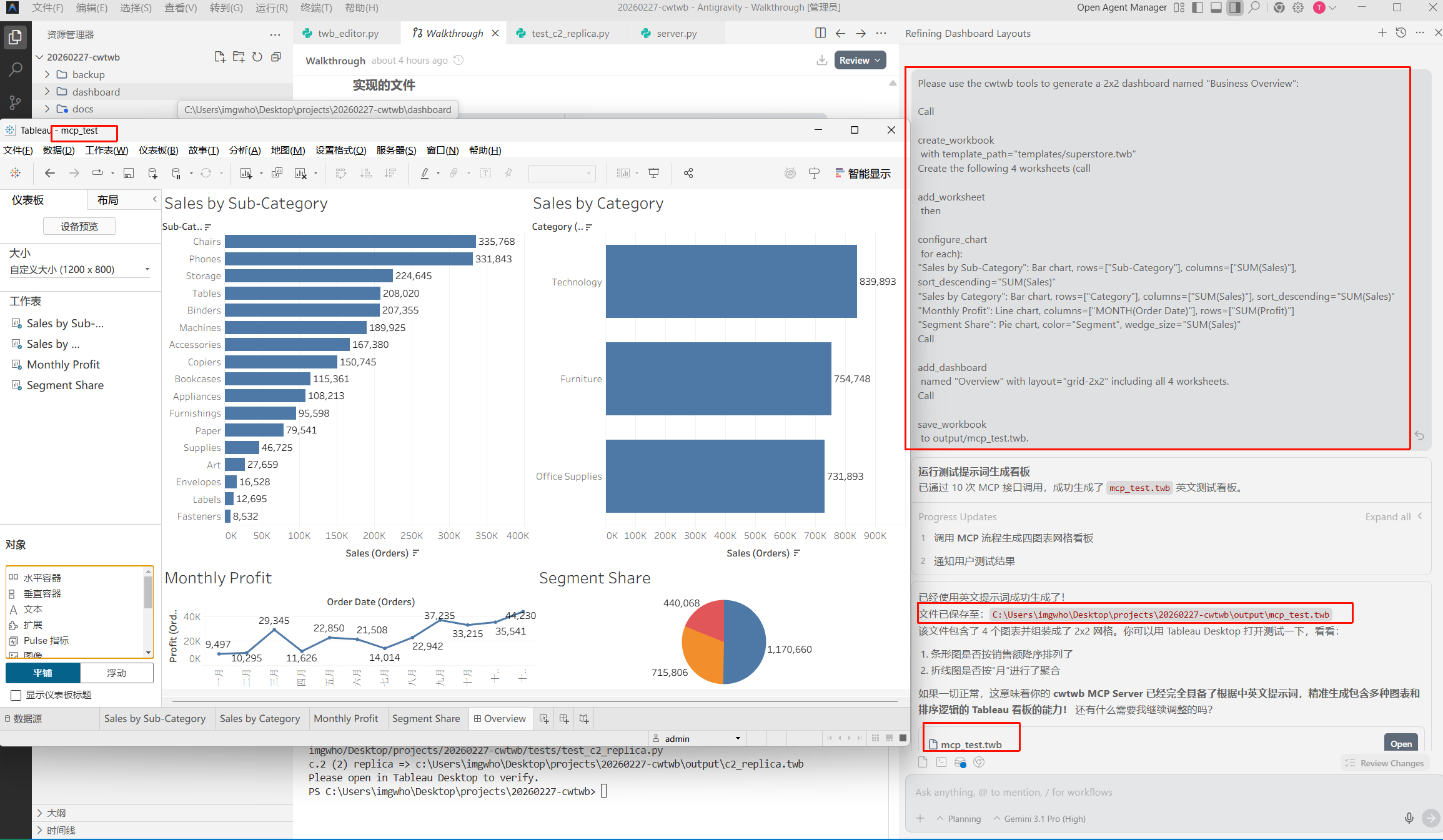1443x840 pixels.
Task: Click the Review button for the Walkthrough
Action: [860, 60]
